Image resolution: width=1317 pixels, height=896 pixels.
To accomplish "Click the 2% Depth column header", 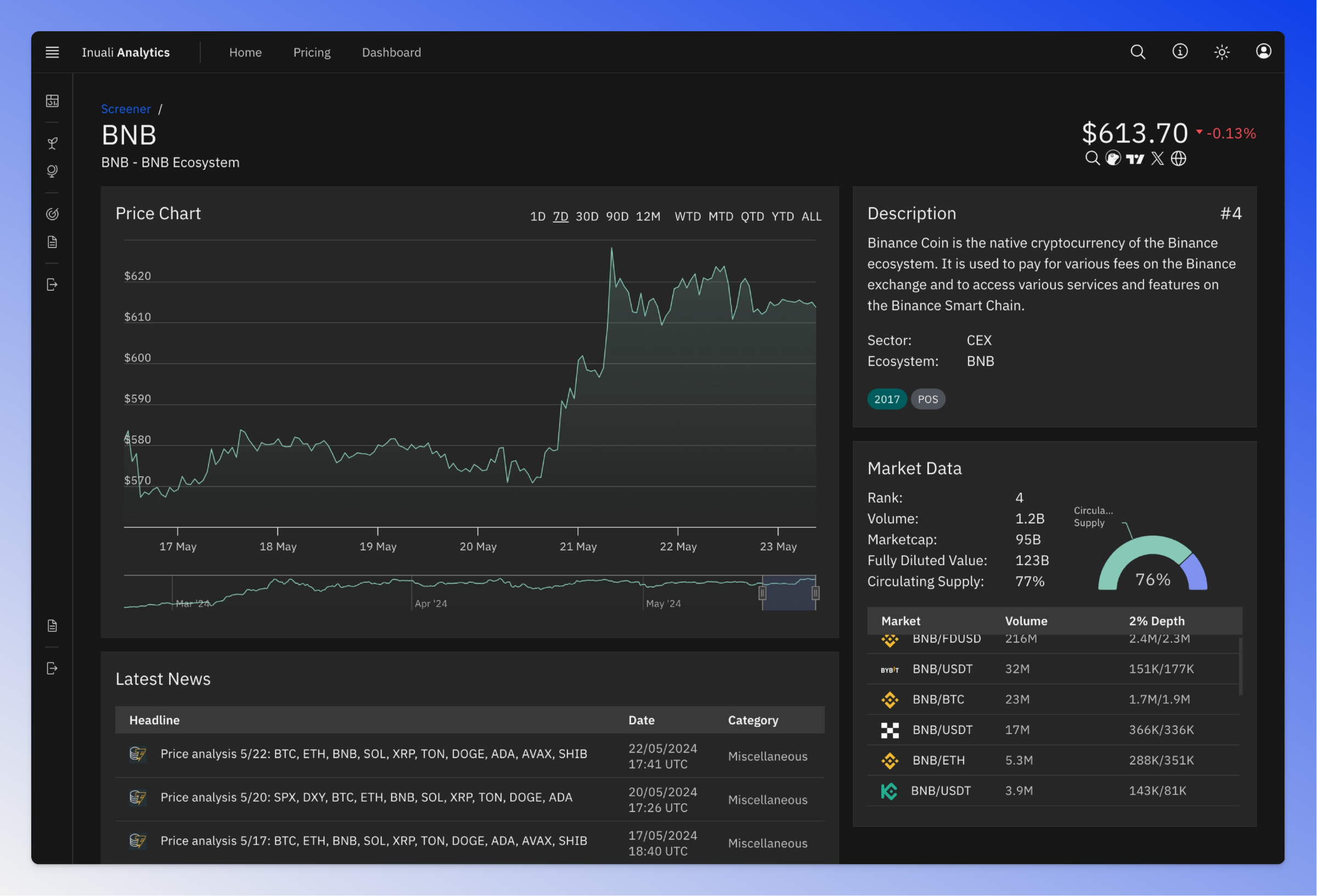I will click(x=1157, y=622).
